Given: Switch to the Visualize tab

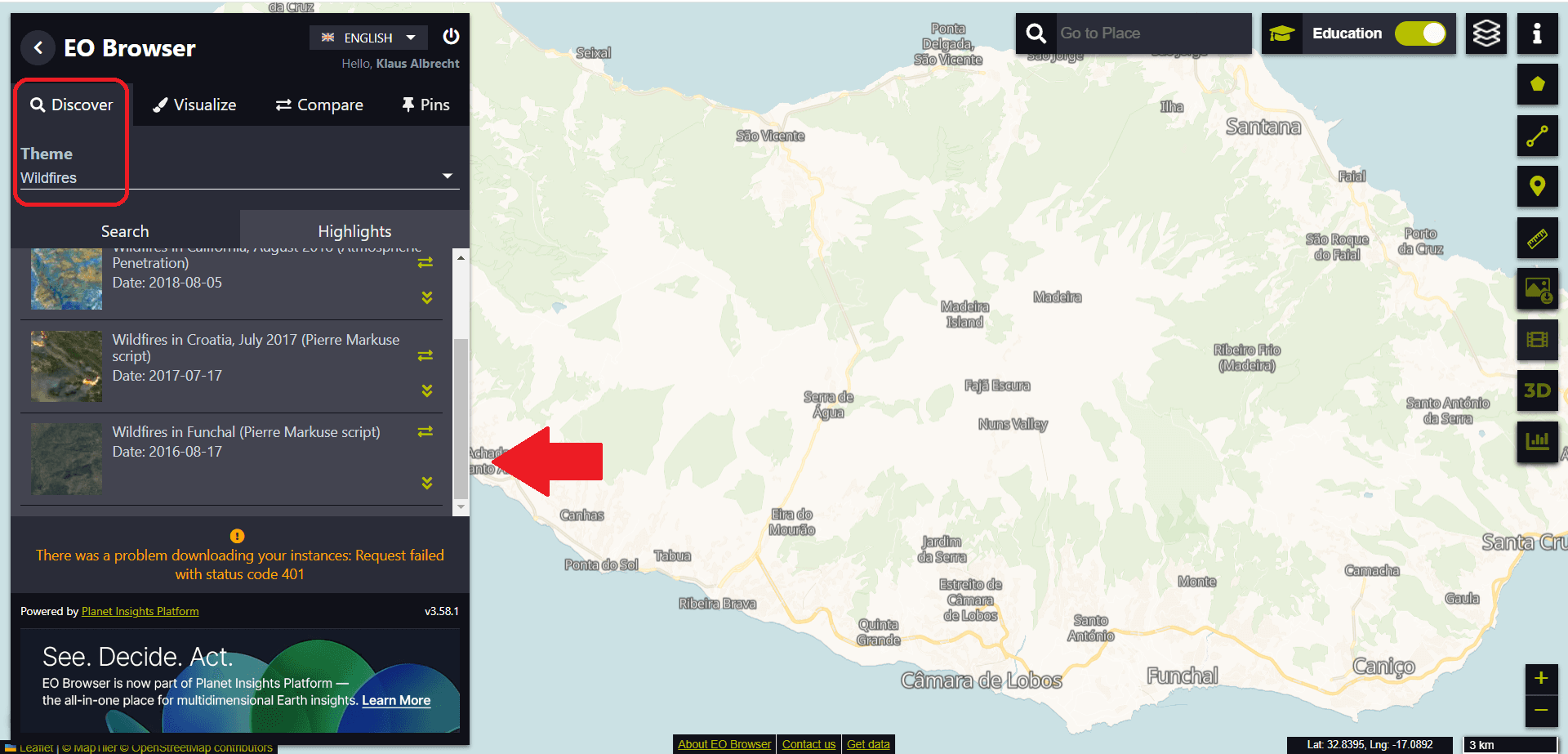Looking at the screenshot, I should (194, 105).
